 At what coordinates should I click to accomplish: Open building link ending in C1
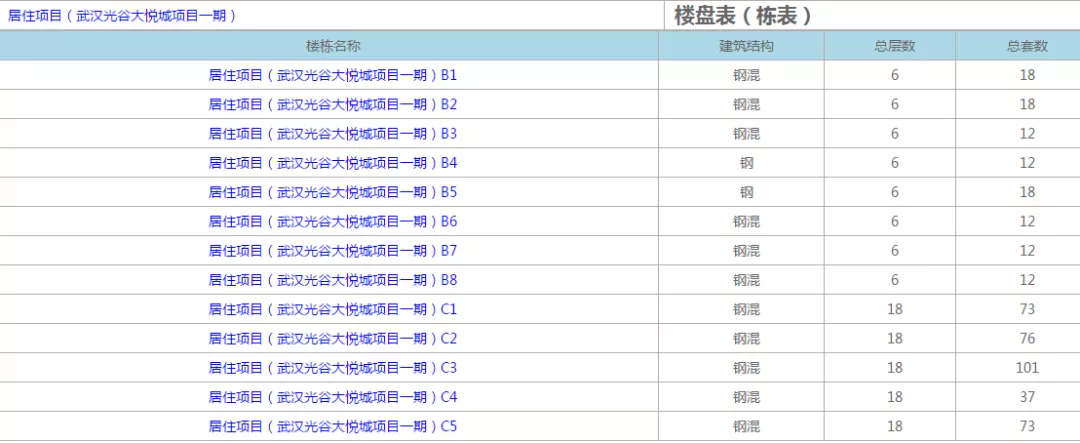tap(333, 309)
